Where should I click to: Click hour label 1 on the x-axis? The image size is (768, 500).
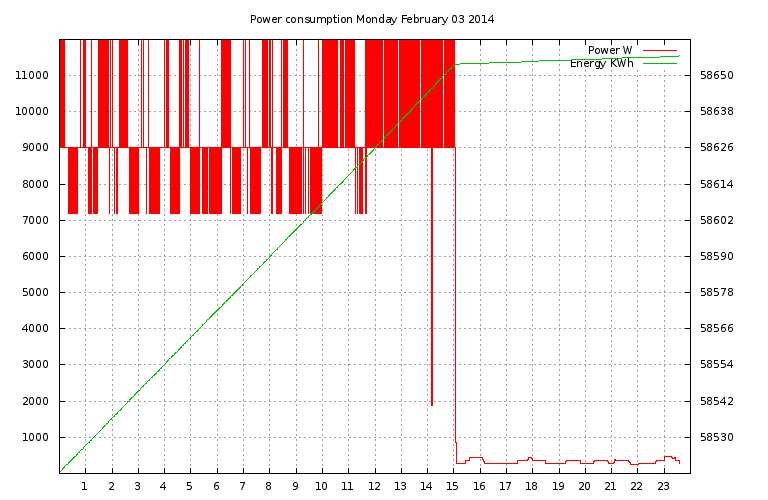(x=84, y=486)
